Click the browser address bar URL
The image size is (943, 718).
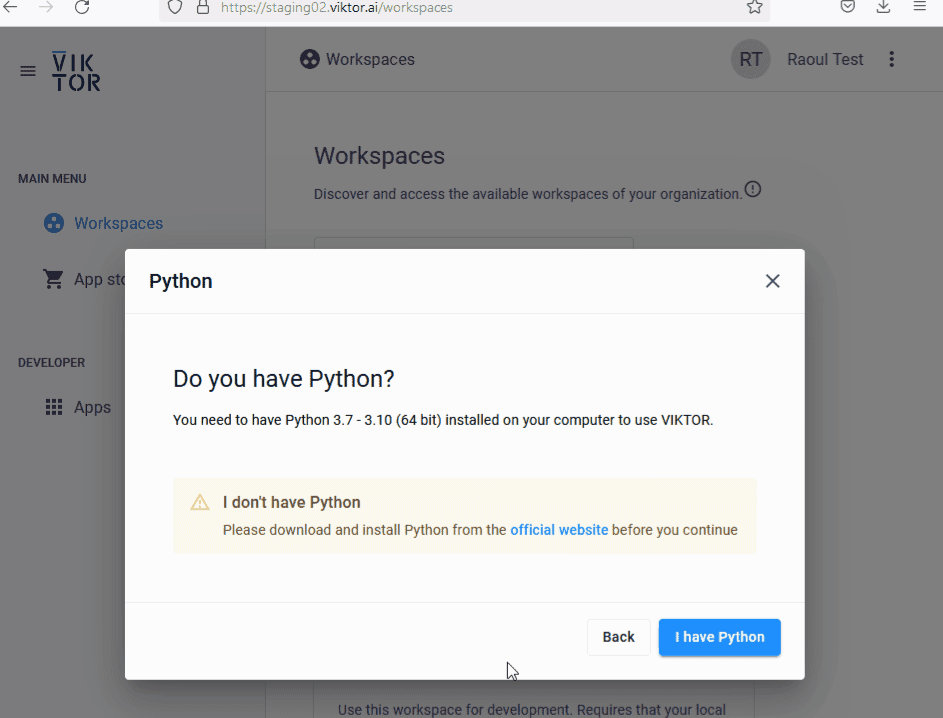point(337,7)
